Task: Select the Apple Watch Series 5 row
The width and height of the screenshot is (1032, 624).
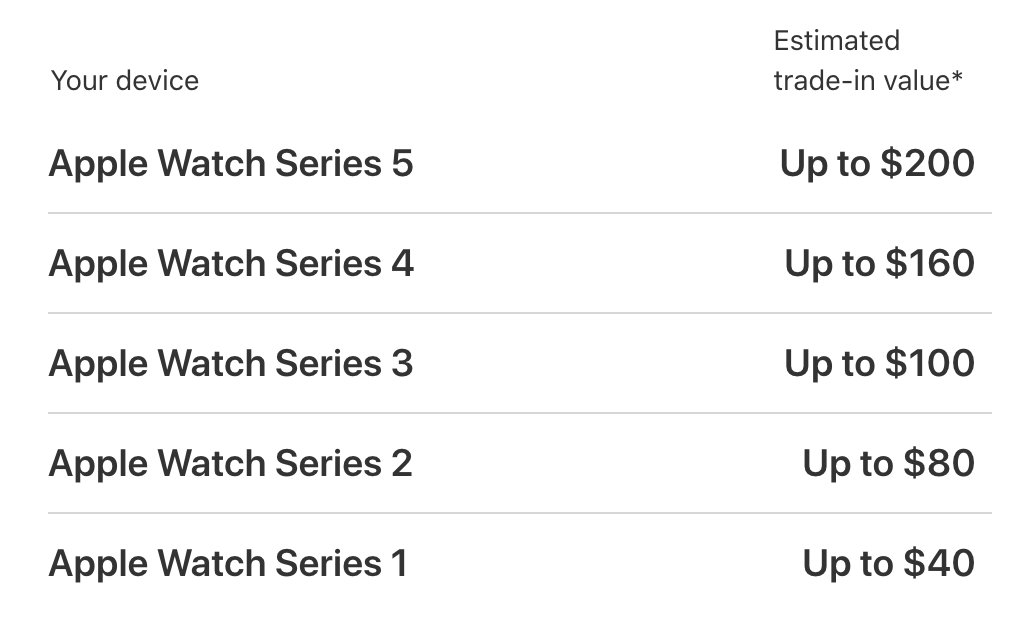Action: click(520, 163)
